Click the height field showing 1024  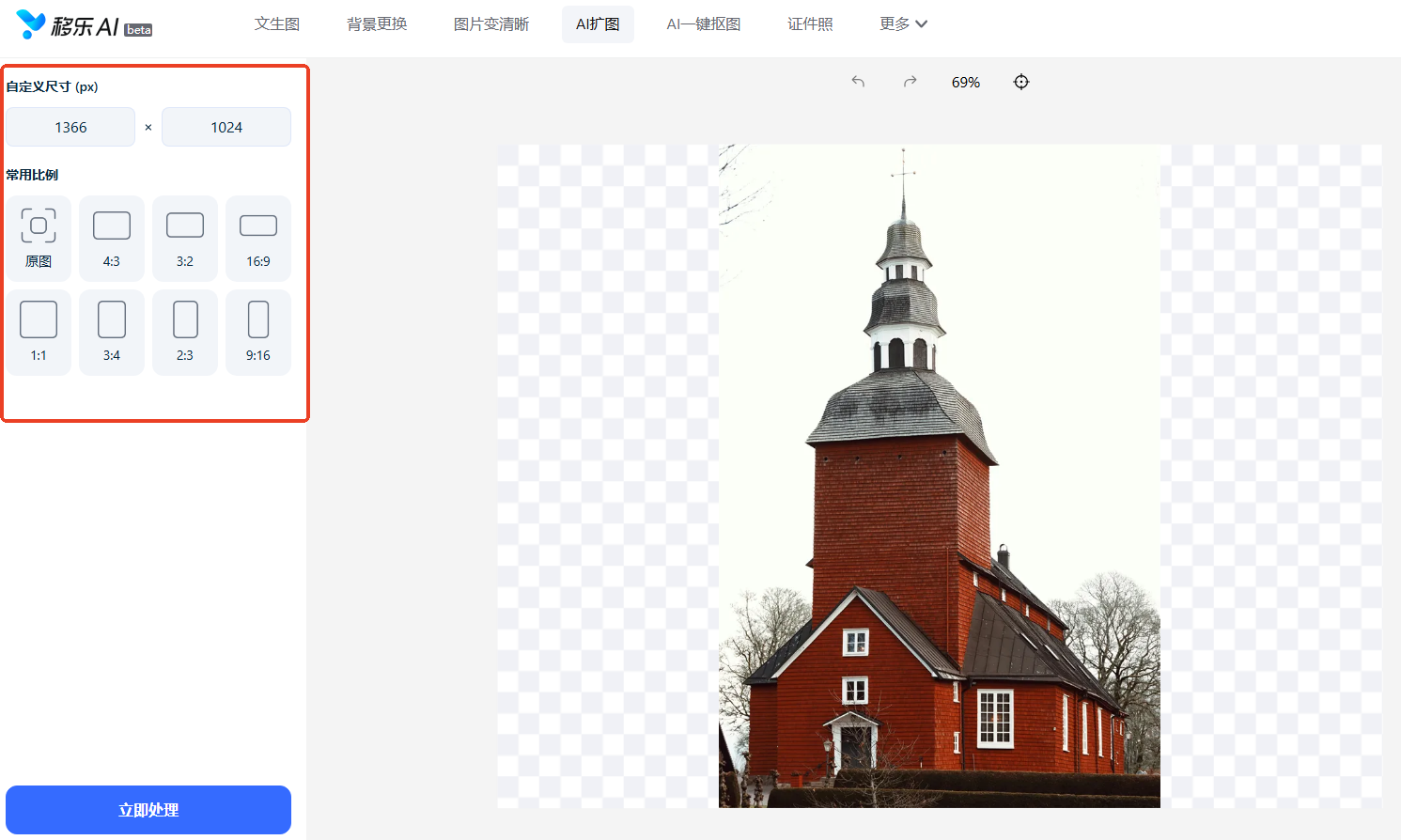tap(226, 127)
